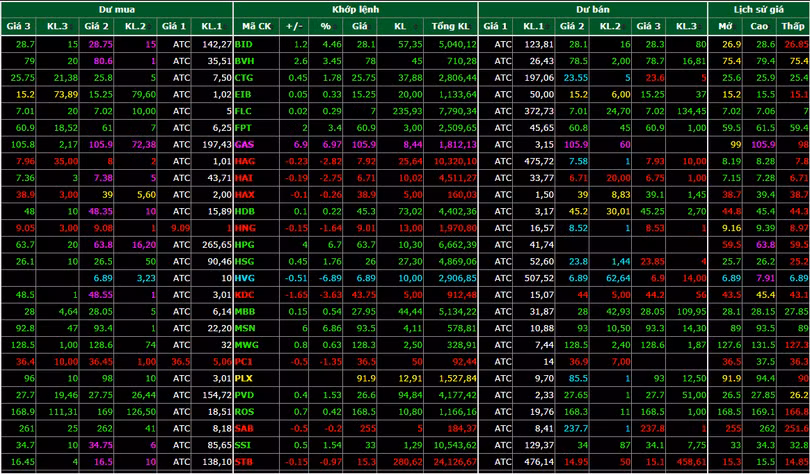Click HAI price change -0.19
The height and width of the screenshot is (474, 810).
(x=297, y=178)
